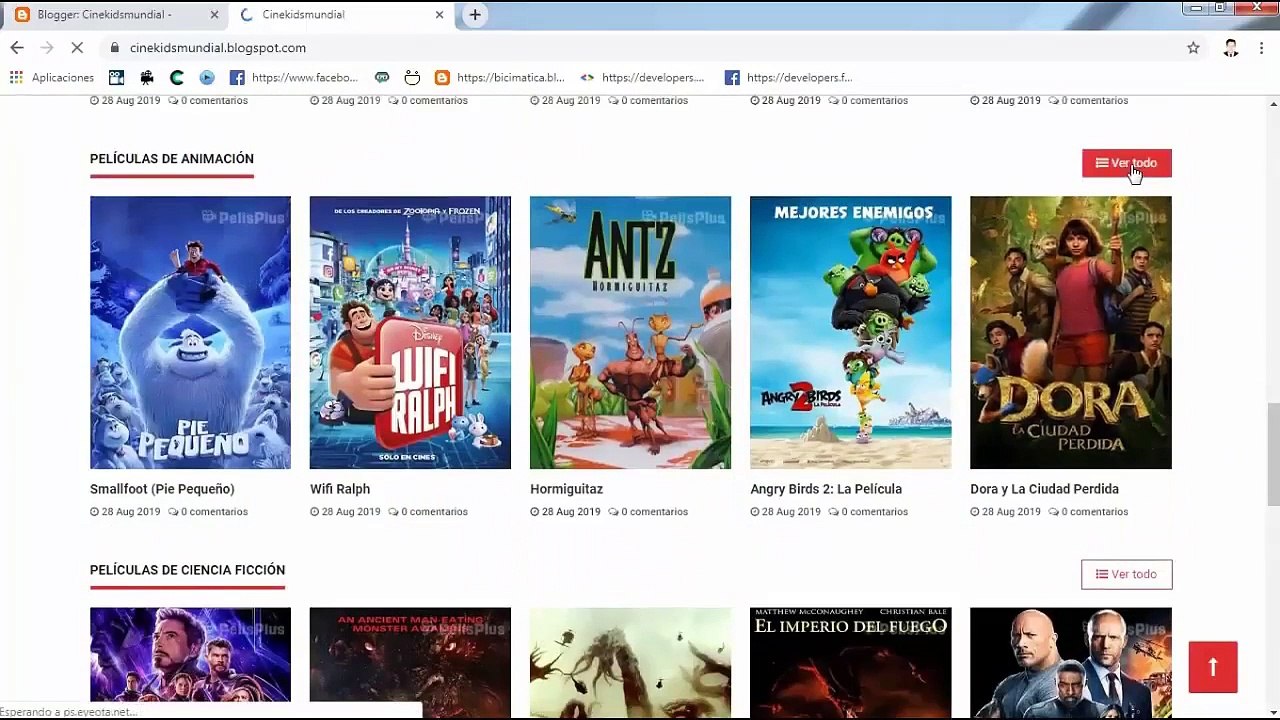Viewport: 1280px width, 720px height.
Task: Open the Chrome three-dot menu
Action: tap(1261, 47)
